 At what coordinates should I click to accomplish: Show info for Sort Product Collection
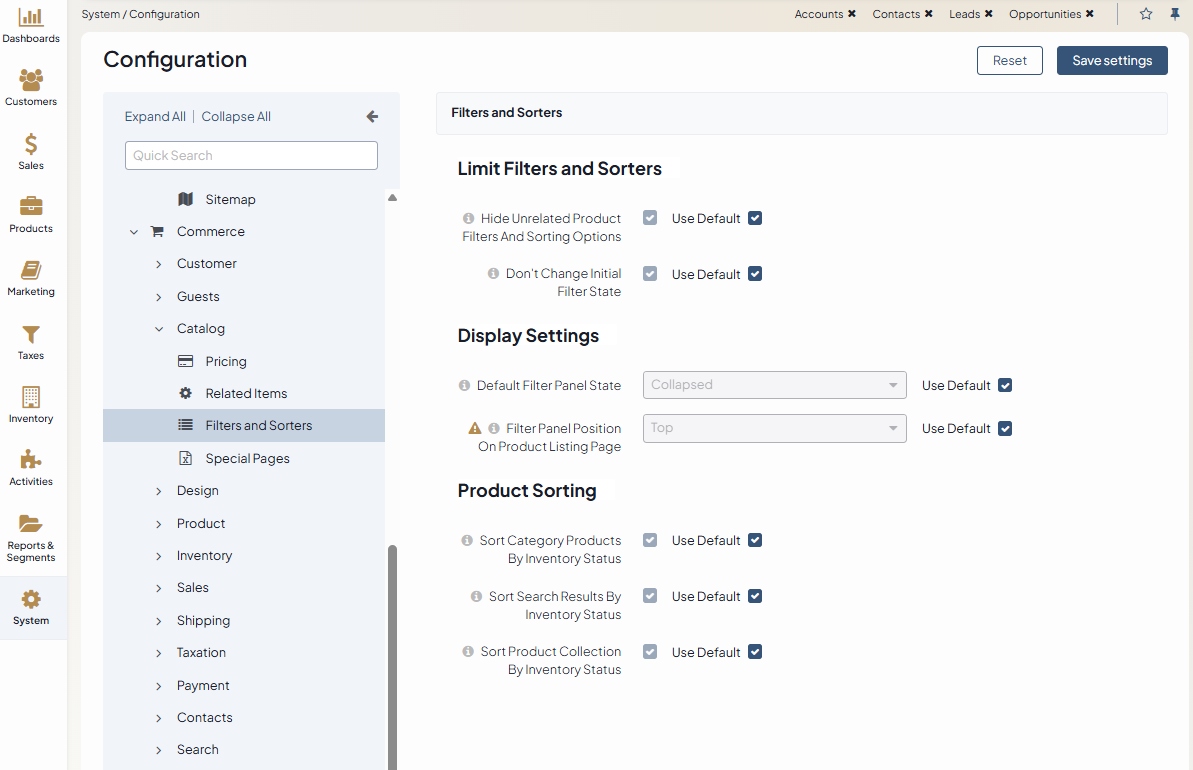click(x=468, y=651)
